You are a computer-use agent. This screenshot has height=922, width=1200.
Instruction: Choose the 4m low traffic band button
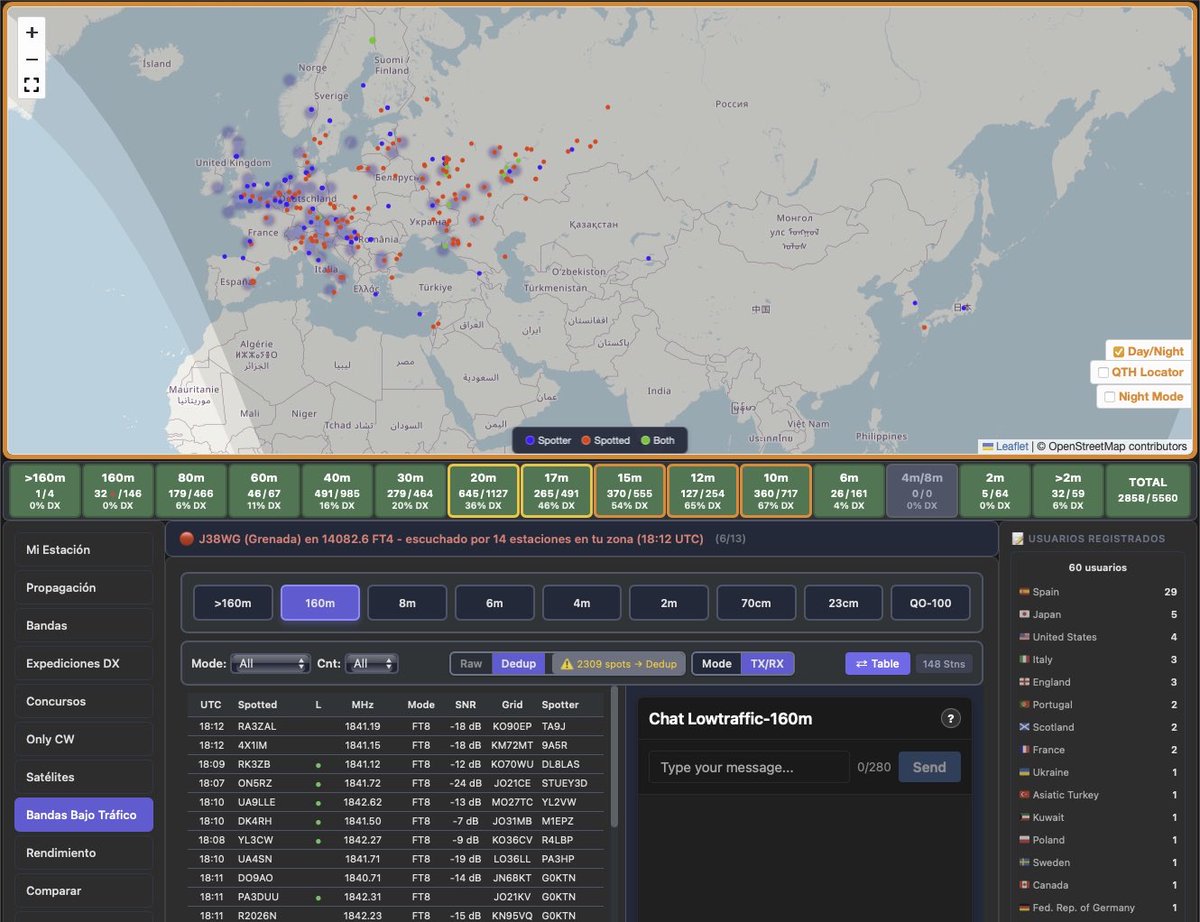(582, 603)
